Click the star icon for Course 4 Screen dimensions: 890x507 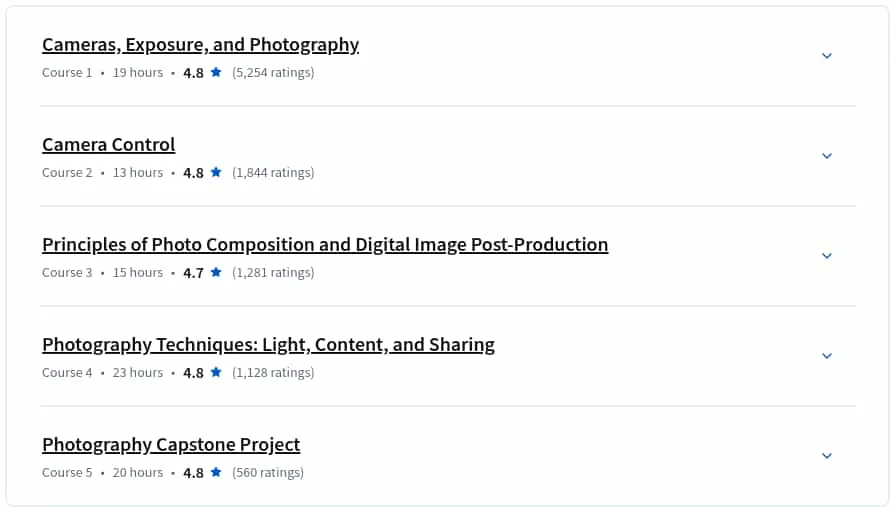click(x=216, y=372)
